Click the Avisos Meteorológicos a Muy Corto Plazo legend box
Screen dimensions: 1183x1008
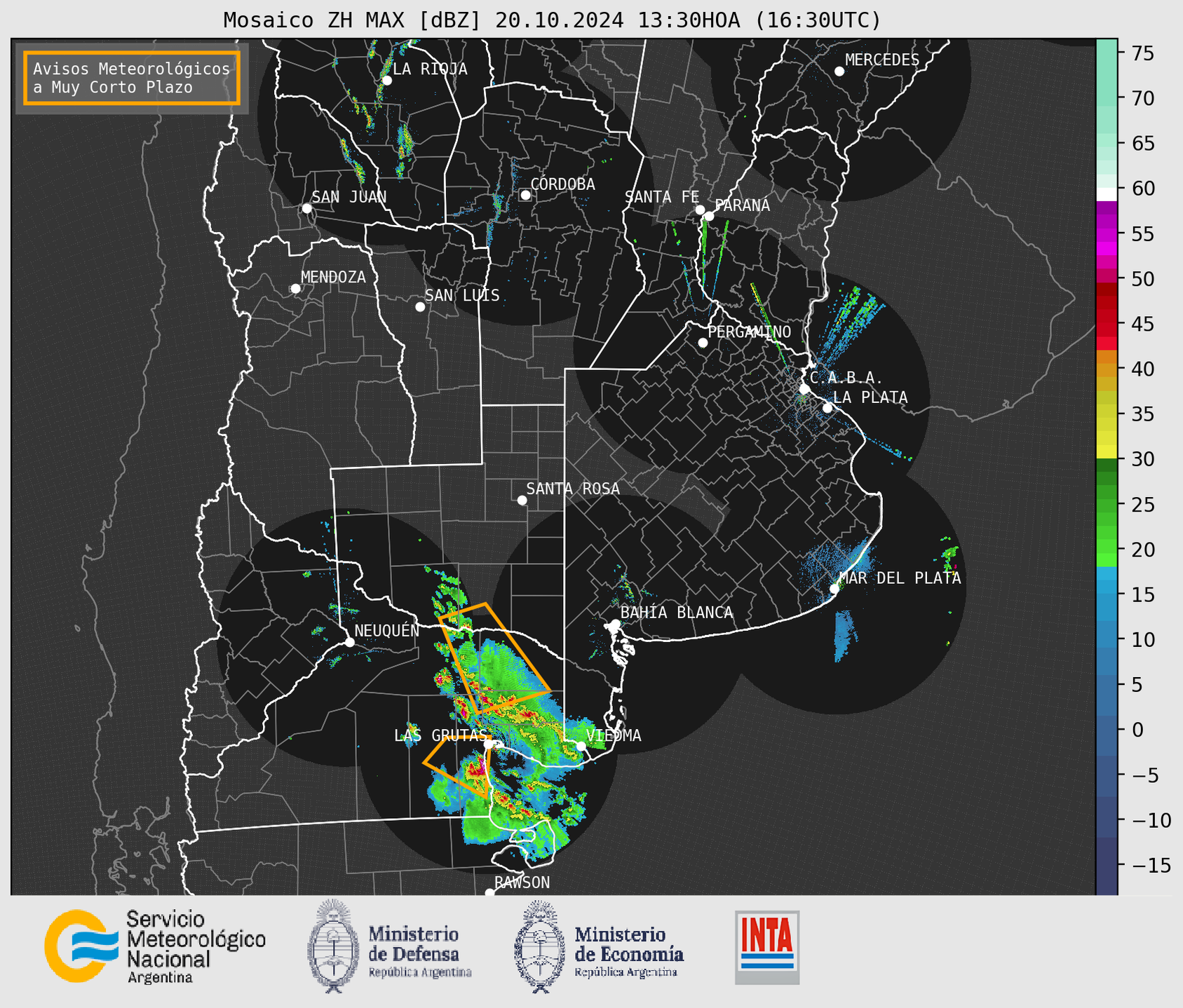[132, 78]
